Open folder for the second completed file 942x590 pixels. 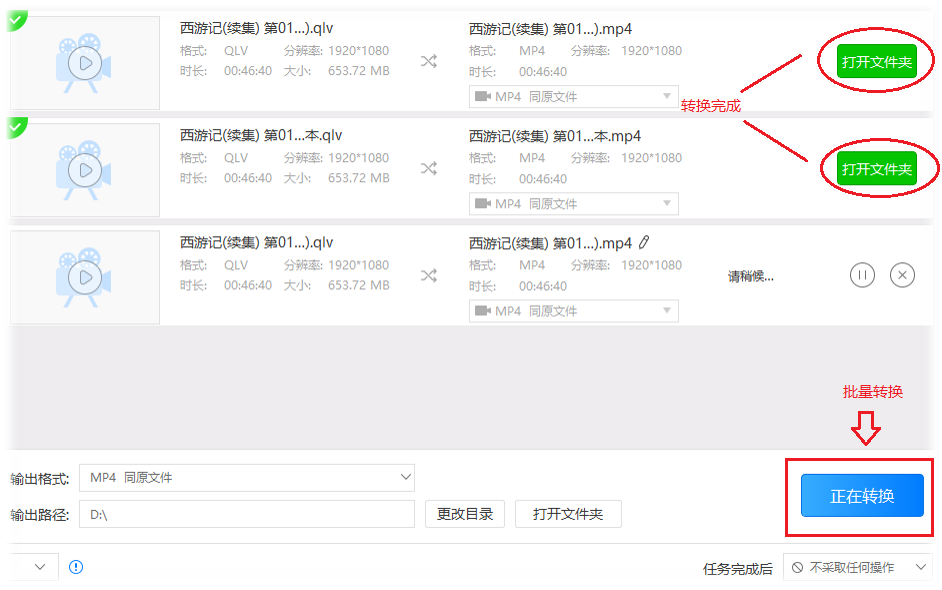point(875,168)
